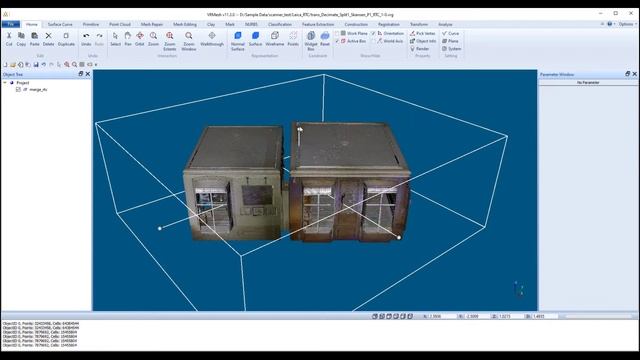Open Plane settings

(450, 41)
